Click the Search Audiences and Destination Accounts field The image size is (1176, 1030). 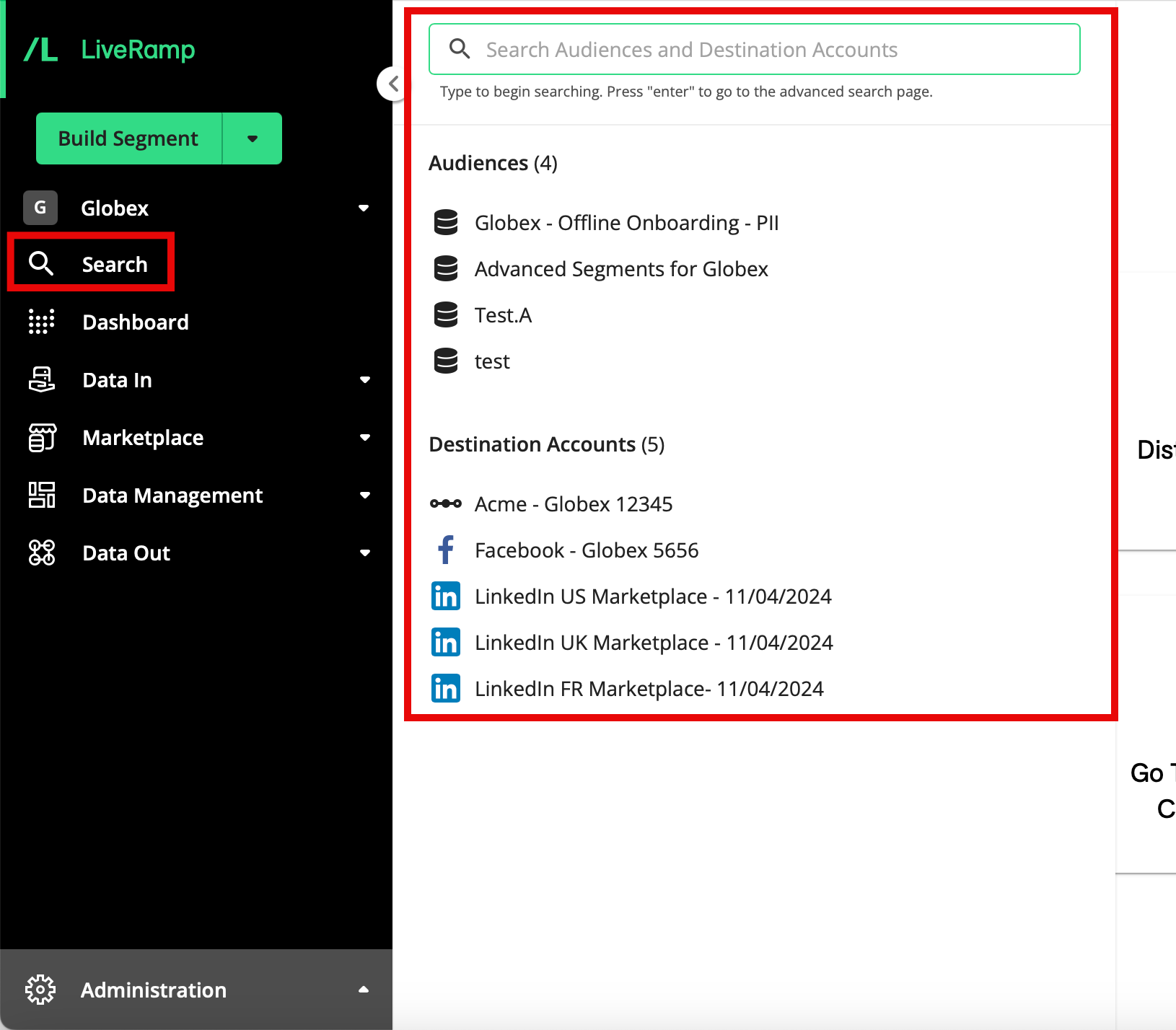click(755, 49)
